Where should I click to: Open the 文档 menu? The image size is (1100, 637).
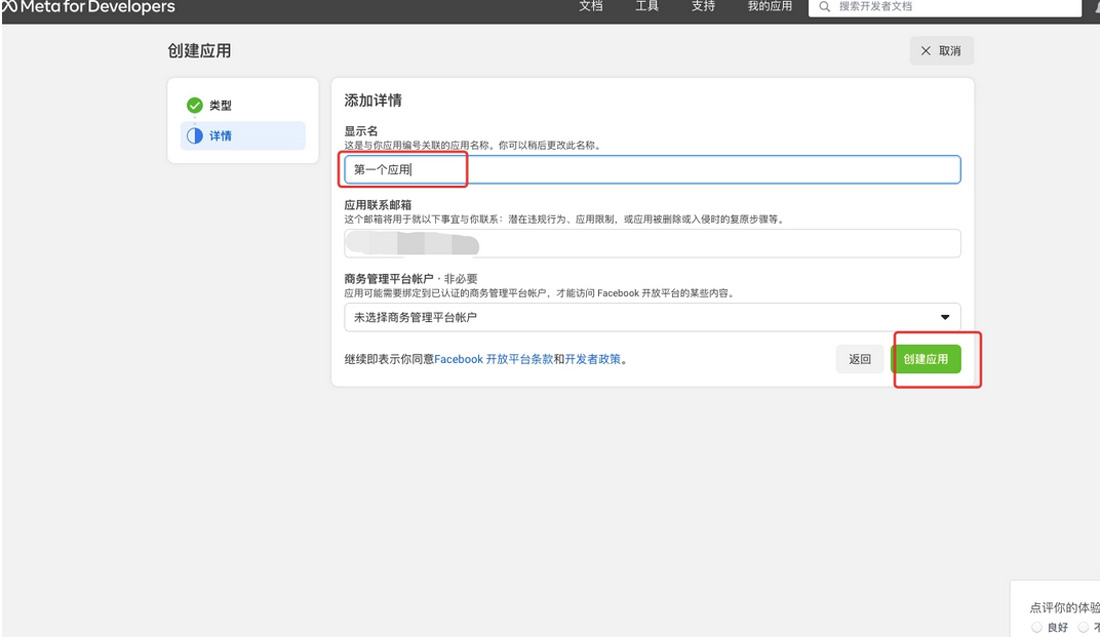(x=591, y=7)
